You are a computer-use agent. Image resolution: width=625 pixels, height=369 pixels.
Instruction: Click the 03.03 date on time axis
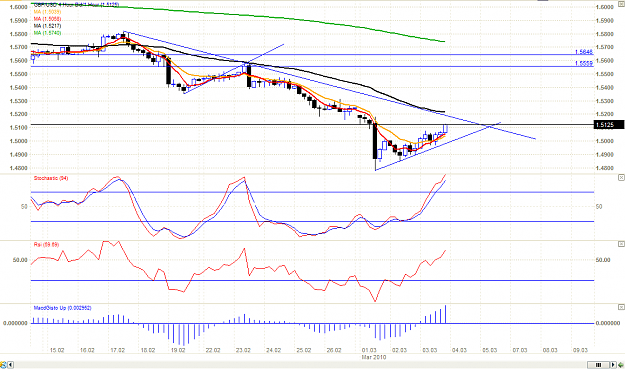coord(429,350)
